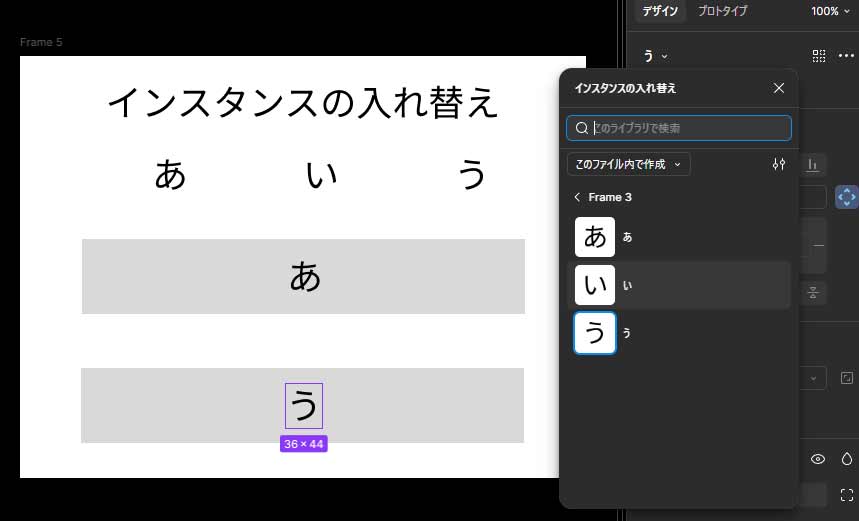Click the blue auto layout icon
The width and height of the screenshot is (859, 521).
pyautogui.click(x=846, y=197)
